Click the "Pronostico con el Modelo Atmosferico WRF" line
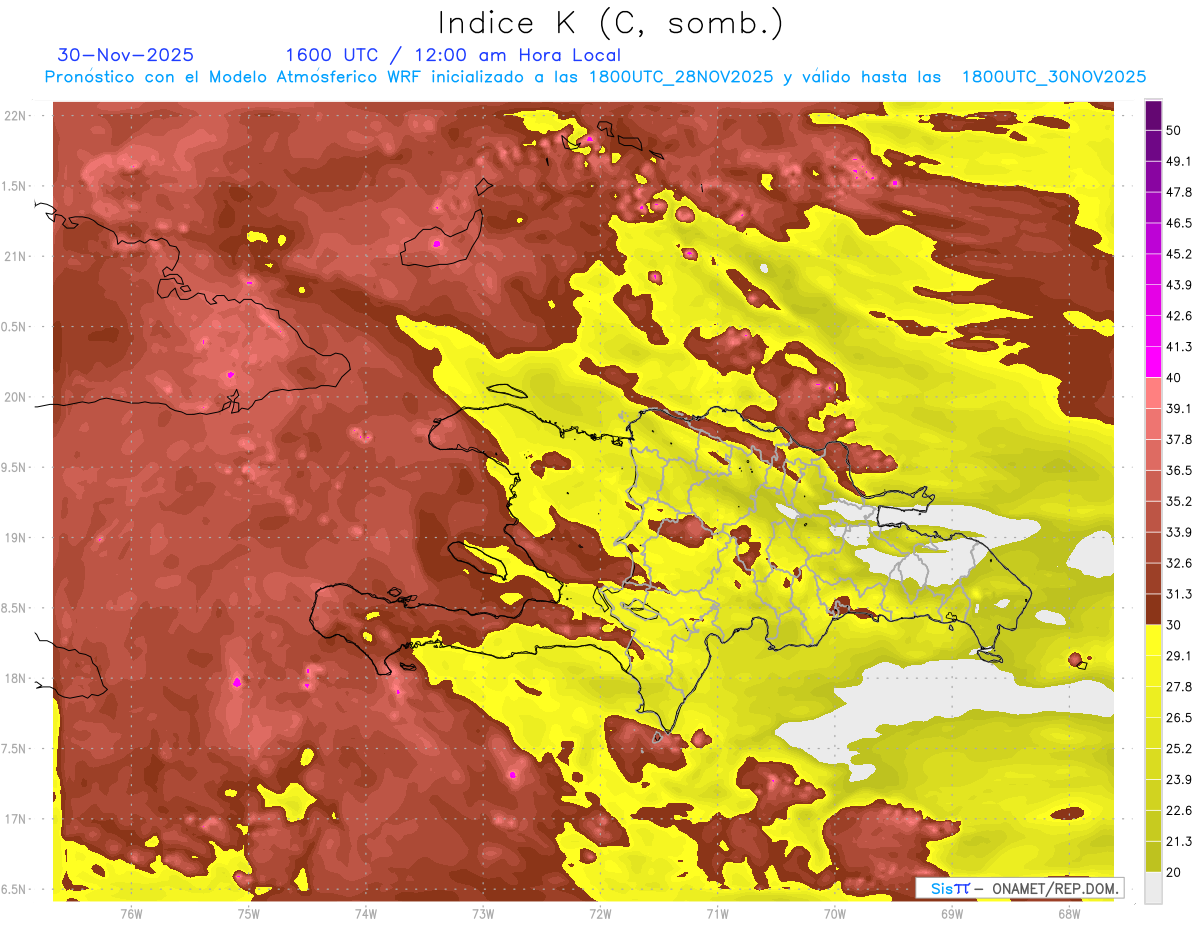 [x=595, y=77]
